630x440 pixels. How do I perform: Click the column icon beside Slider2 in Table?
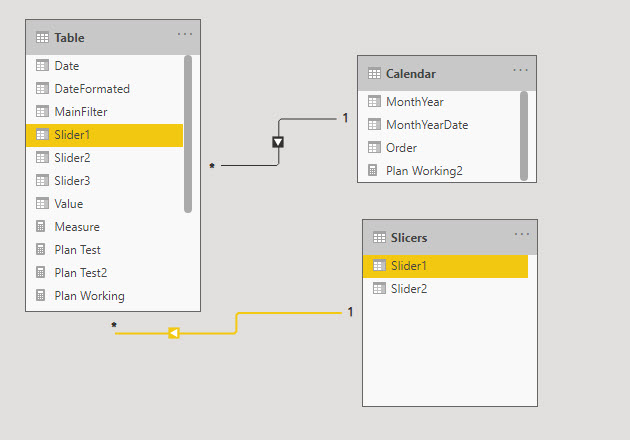coord(42,158)
